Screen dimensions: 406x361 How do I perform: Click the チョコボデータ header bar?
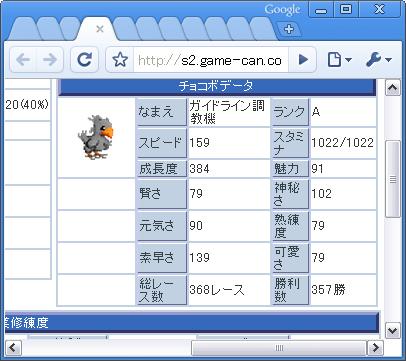click(217, 87)
